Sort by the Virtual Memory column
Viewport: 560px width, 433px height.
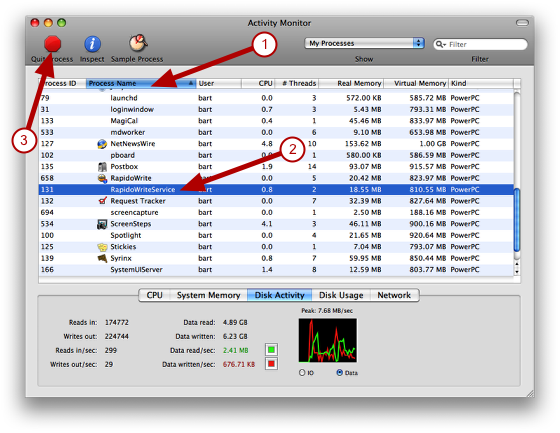click(x=416, y=83)
